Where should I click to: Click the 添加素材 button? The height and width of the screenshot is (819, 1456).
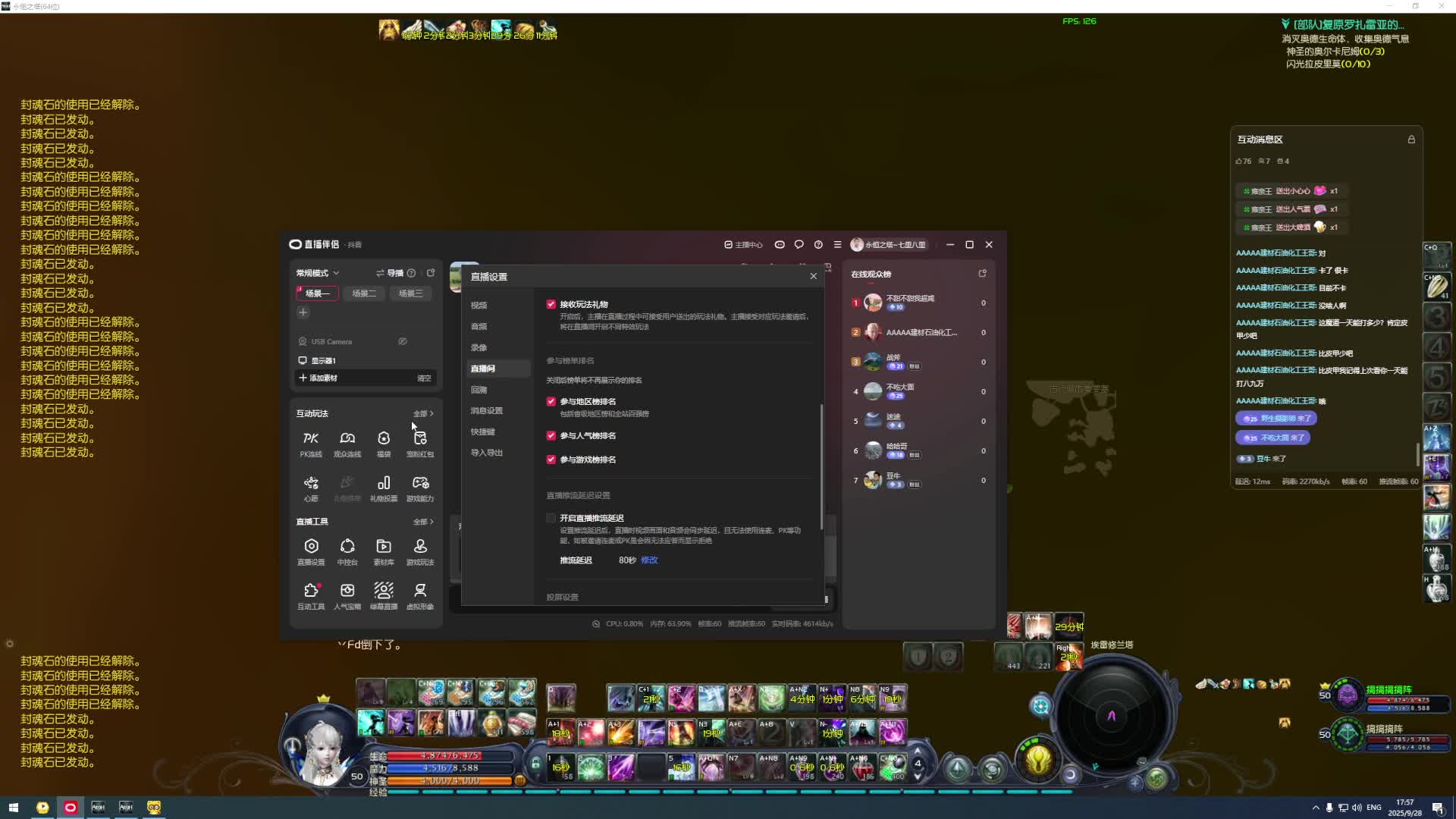coord(322,378)
